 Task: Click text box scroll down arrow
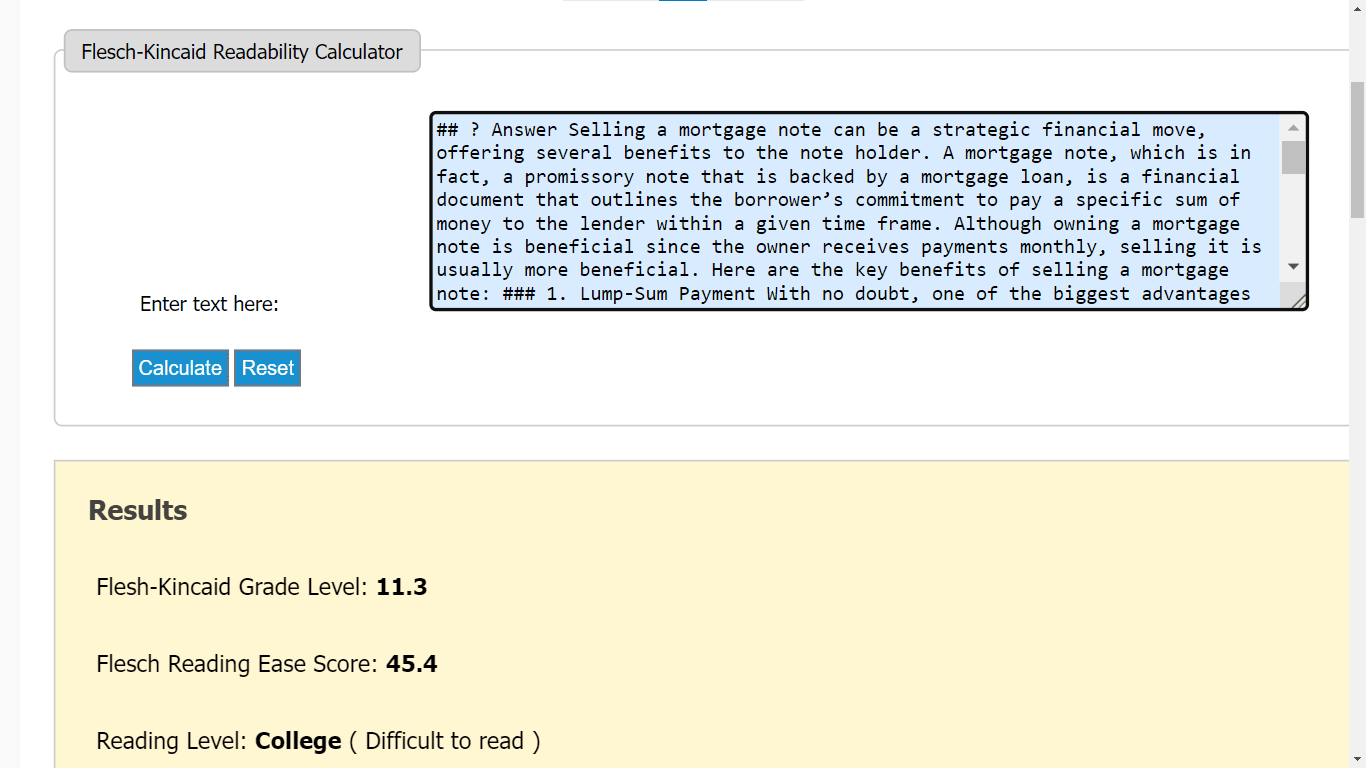(1293, 267)
